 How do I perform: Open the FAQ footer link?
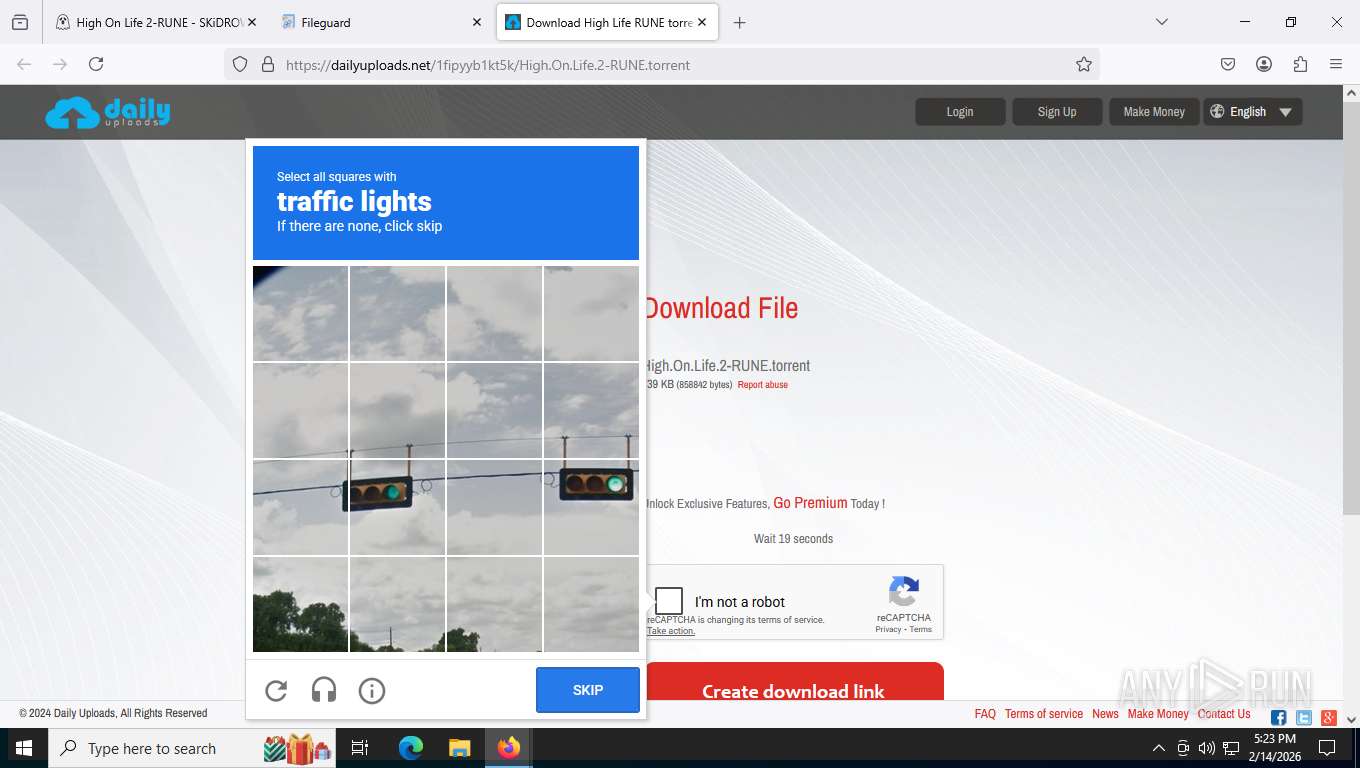click(x=985, y=714)
